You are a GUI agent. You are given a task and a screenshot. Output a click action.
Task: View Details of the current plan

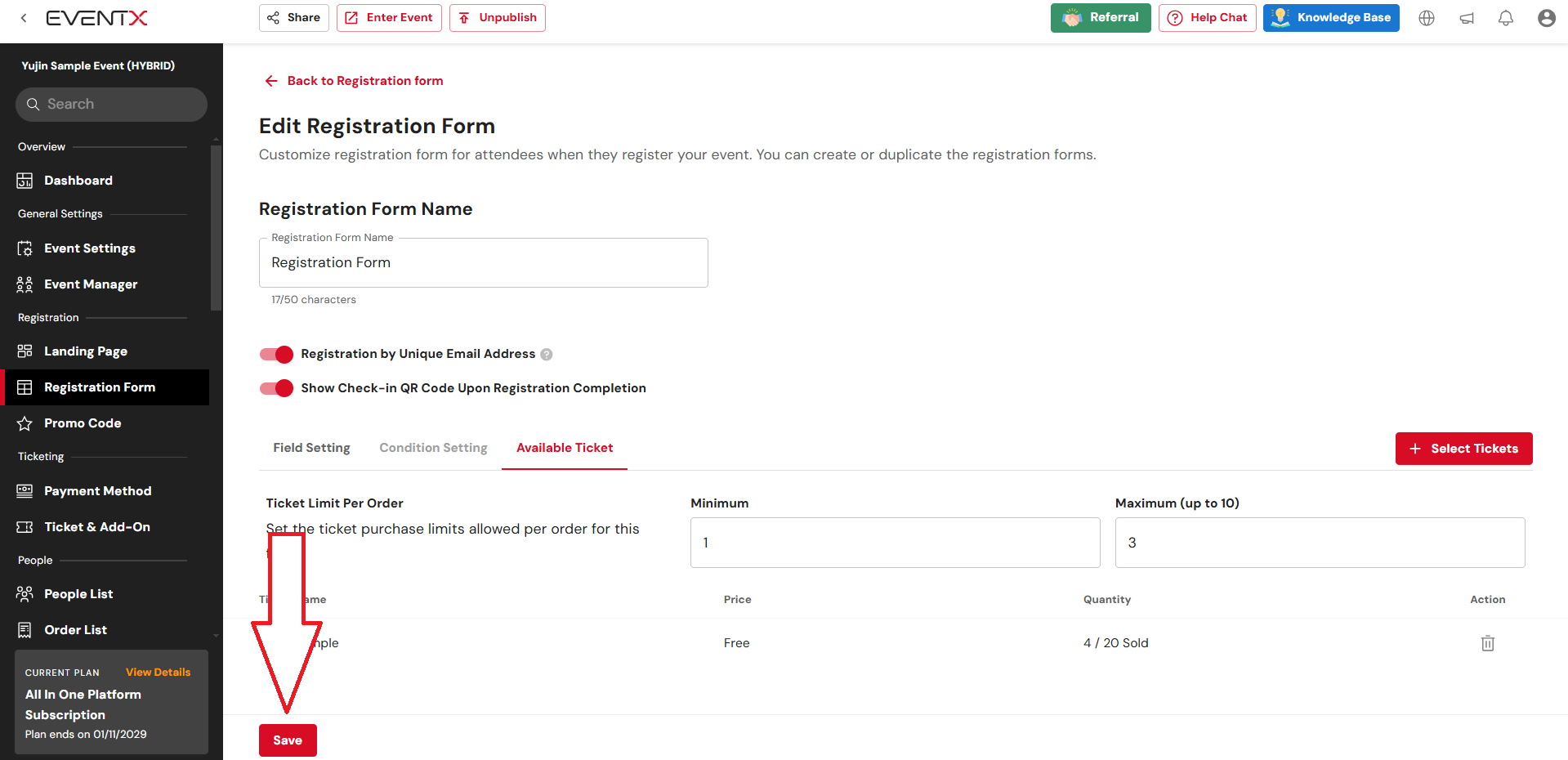[x=158, y=673]
